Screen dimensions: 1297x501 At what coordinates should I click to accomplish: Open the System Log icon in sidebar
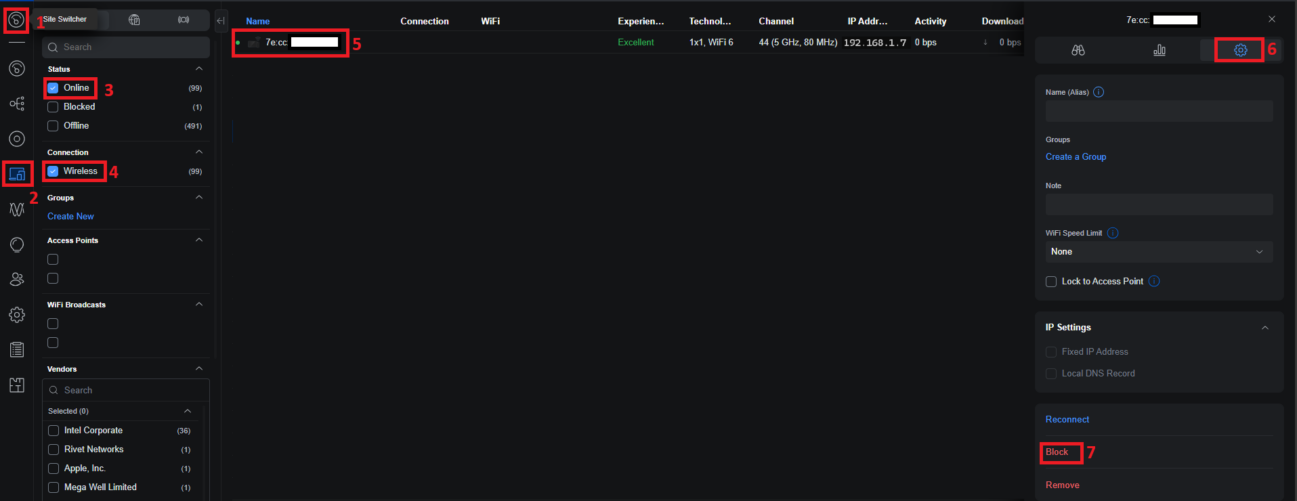click(x=17, y=349)
